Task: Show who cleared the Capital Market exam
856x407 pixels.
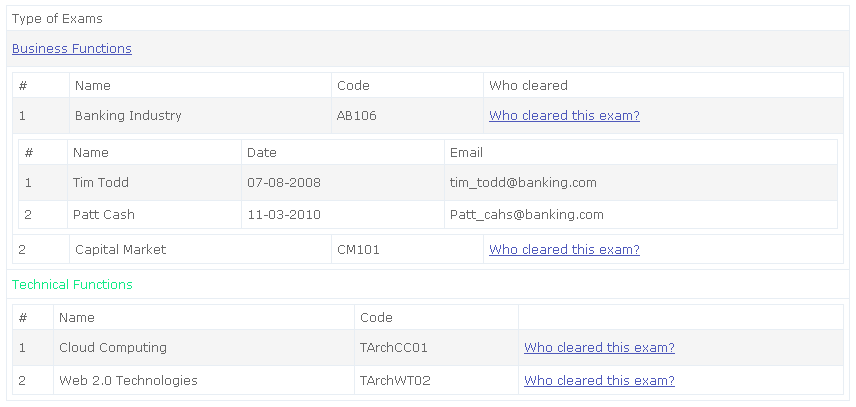Action: 564,249
